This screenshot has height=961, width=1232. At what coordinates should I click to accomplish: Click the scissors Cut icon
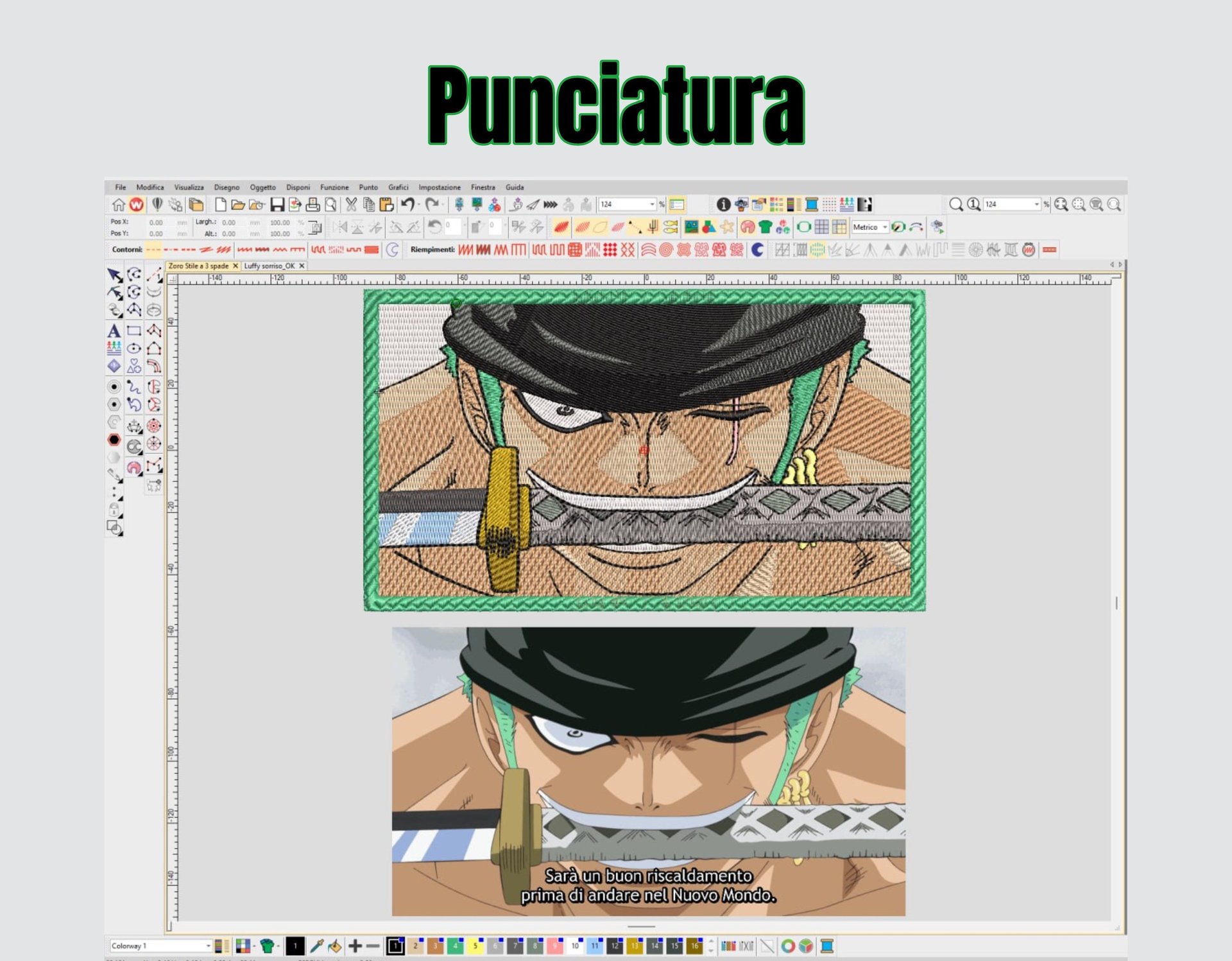[x=351, y=205]
